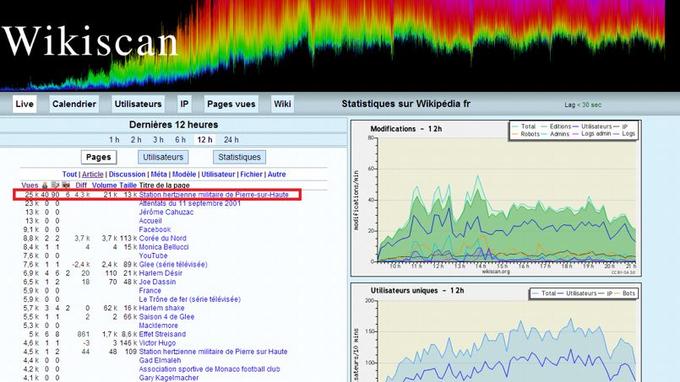Click the Statistiques button
This screenshot has height=382, width=680.
point(239,157)
